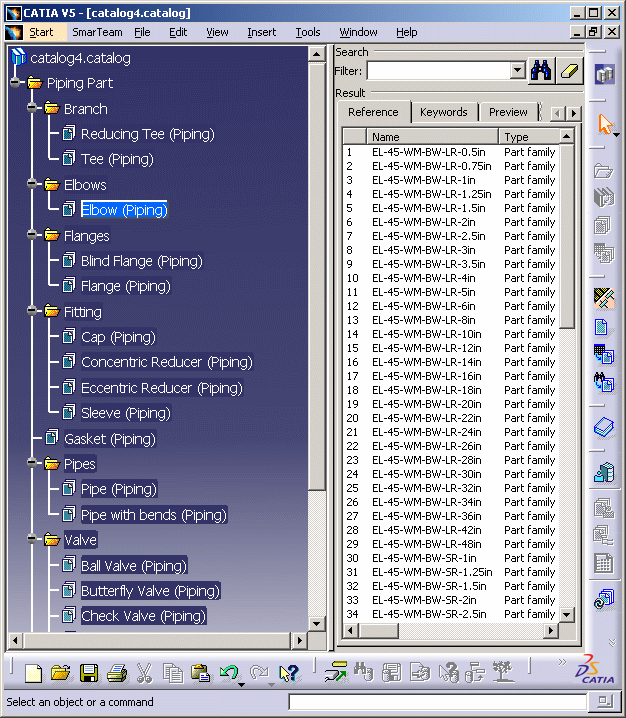Select the Blind Flange (Piping) chapter

pos(142,261)
